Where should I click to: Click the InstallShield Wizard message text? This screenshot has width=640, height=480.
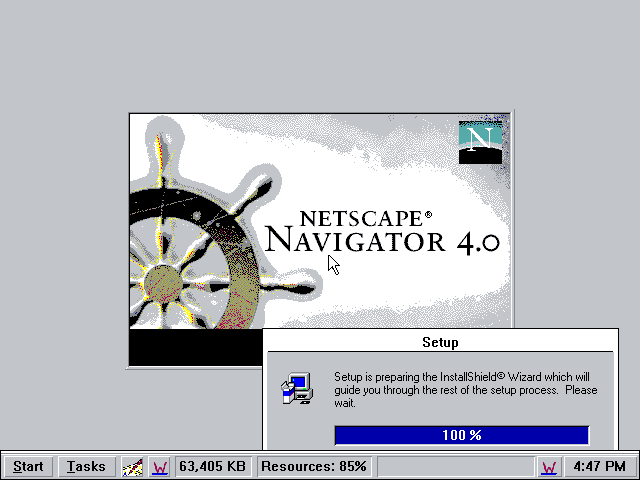coord(466,390)
